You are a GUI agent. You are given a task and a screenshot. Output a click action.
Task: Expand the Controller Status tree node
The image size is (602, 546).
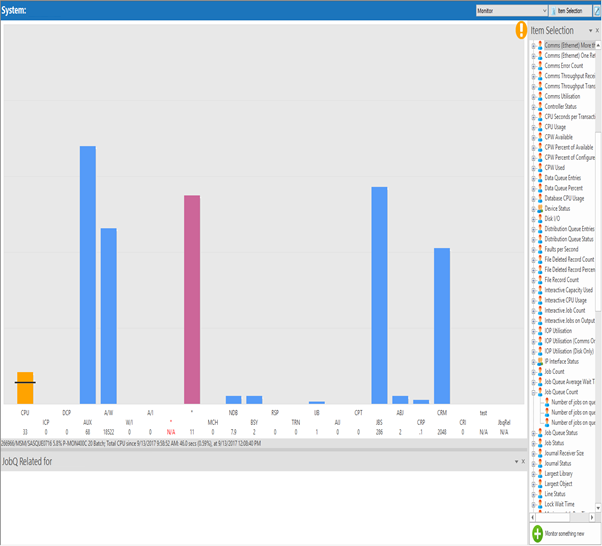click(x=533, y=106)
